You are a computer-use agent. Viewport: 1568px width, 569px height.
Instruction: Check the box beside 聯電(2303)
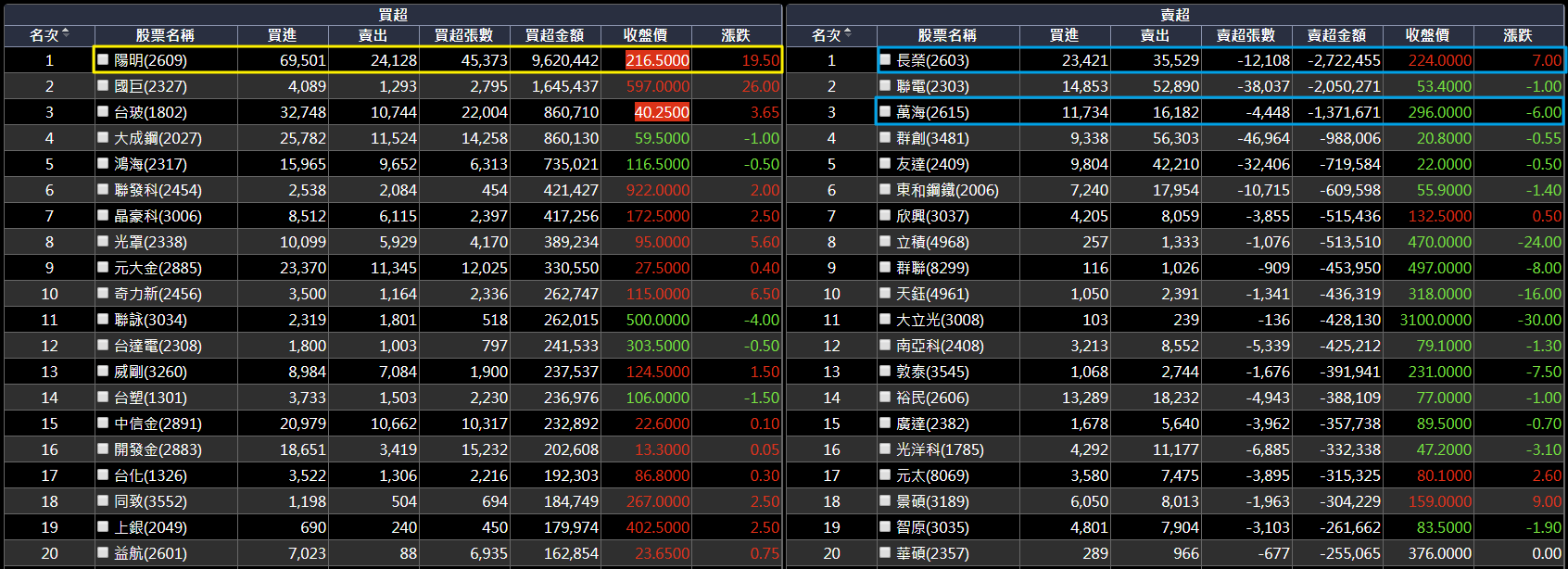tap(886, 85)
